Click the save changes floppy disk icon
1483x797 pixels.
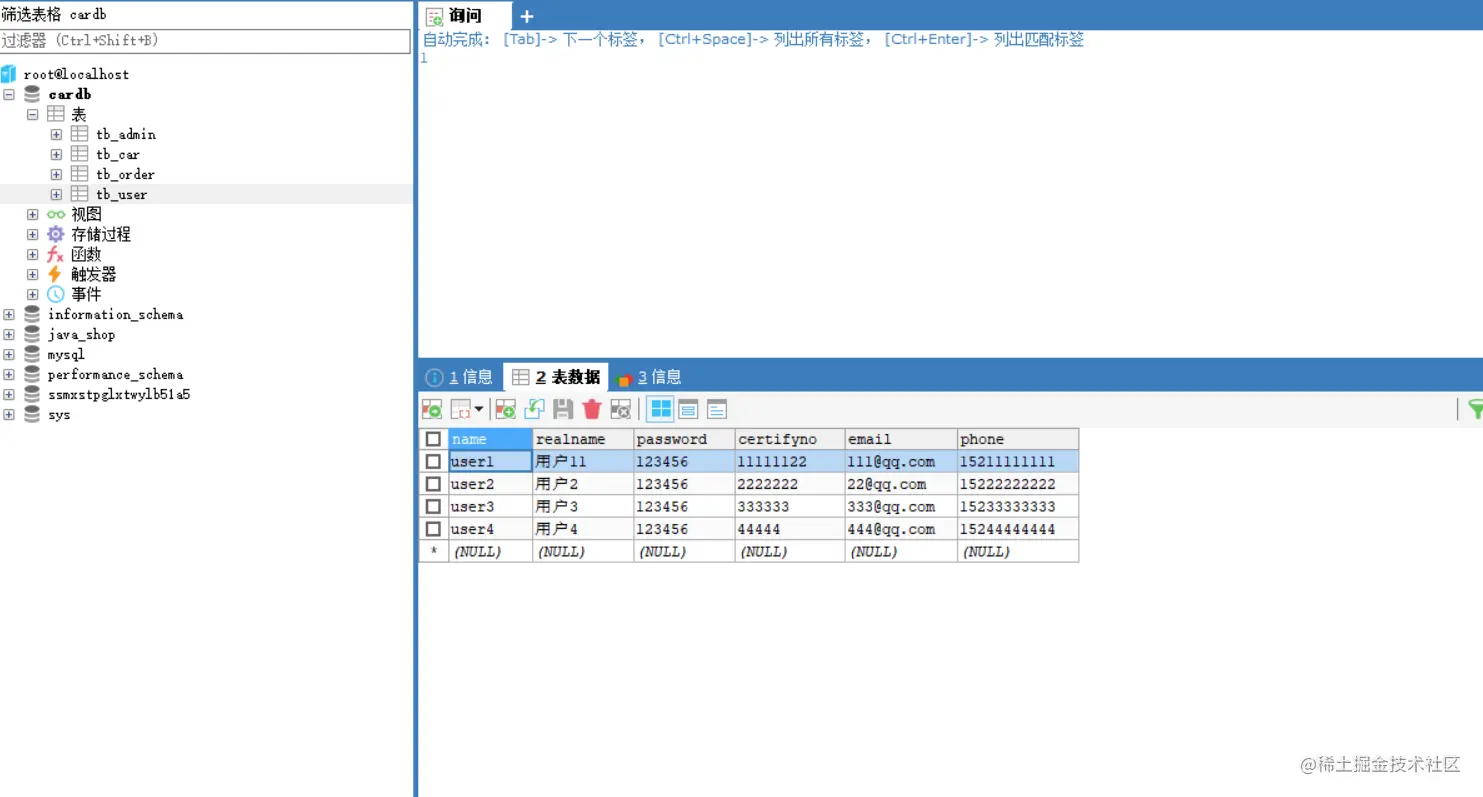click(x=563, y=409)
